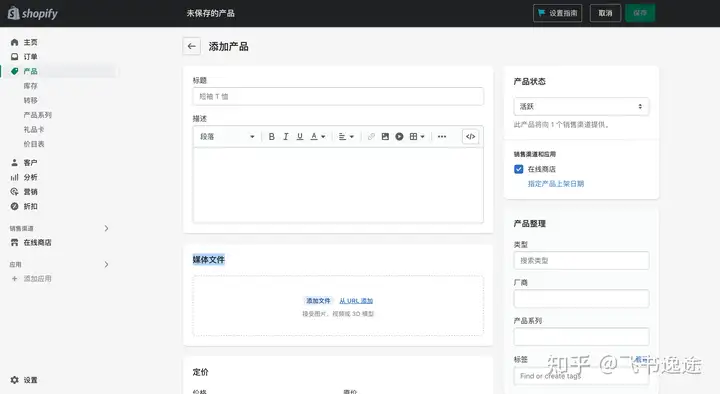Click the insert image icon
This screenshot has height=394, width=720.
tap(385, 136)
